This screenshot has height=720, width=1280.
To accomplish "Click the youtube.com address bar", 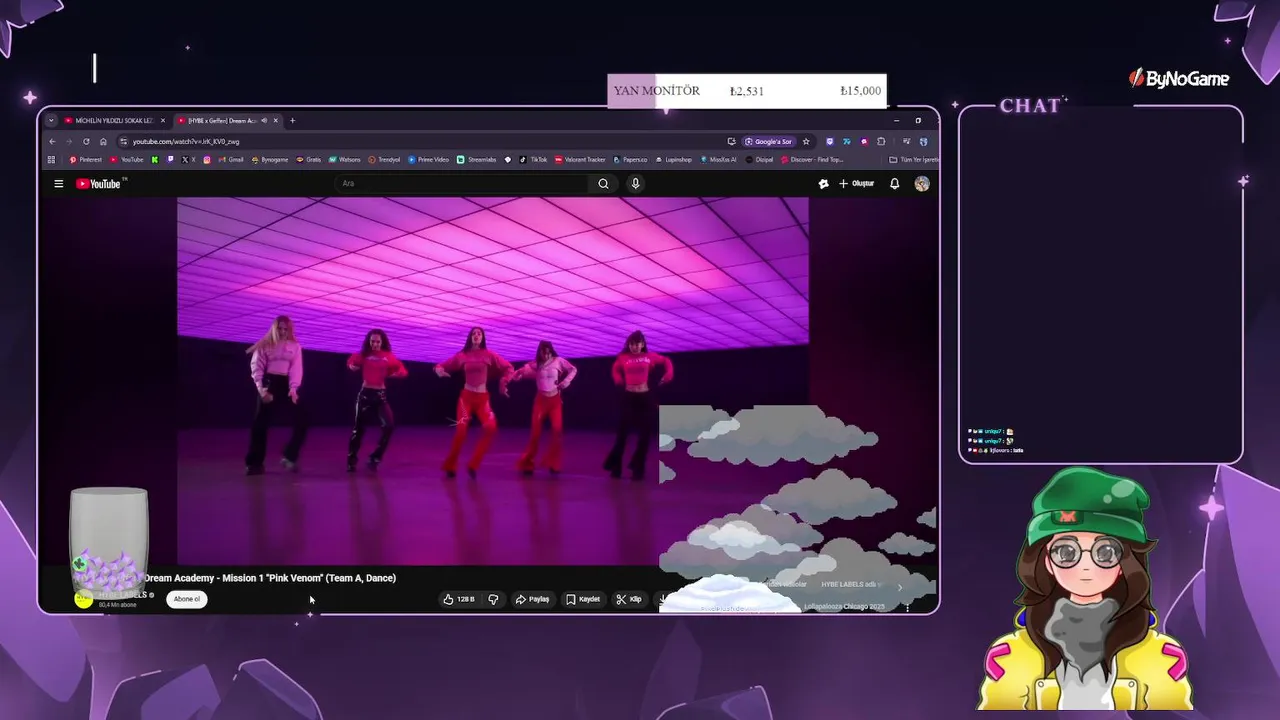I will pyautogui.click(x=420, y=142).
